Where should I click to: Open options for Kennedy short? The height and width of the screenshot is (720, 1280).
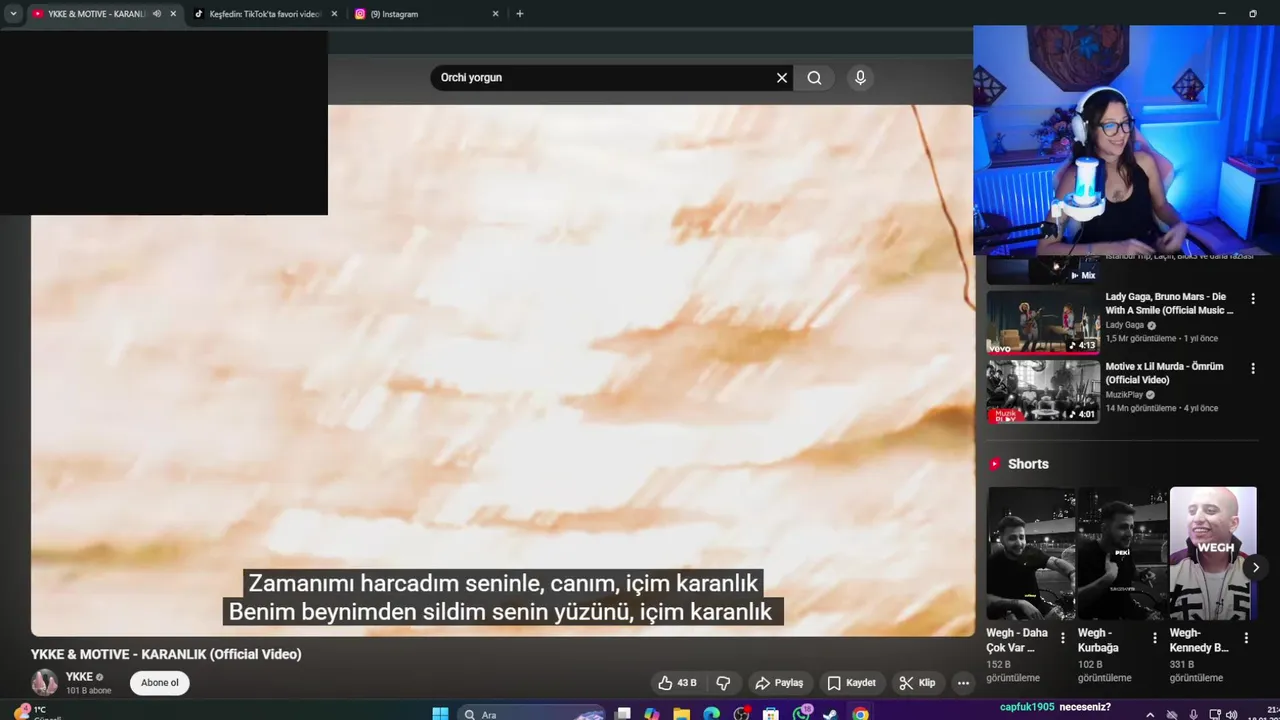(x=1246, y=638)
